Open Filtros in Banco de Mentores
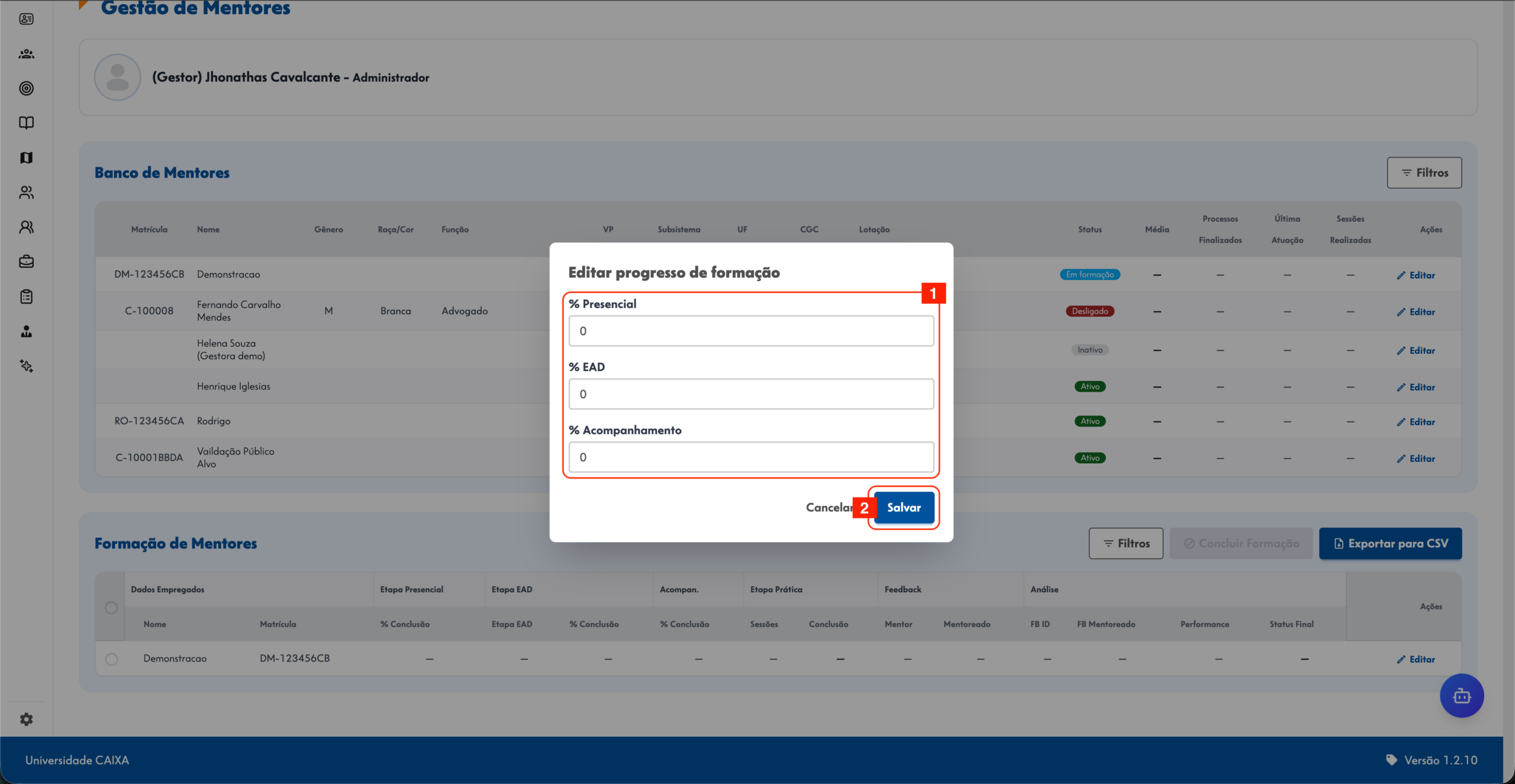1515x784 pixels. (1424, 173)
